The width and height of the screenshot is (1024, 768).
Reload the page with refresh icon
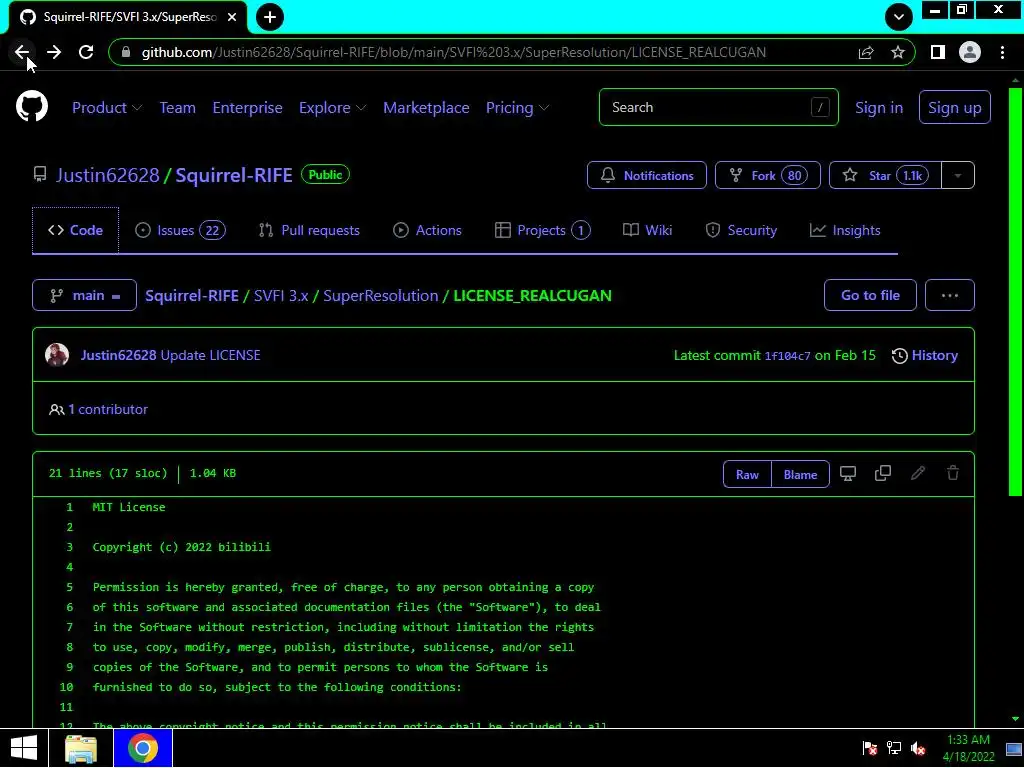[86, 52]
